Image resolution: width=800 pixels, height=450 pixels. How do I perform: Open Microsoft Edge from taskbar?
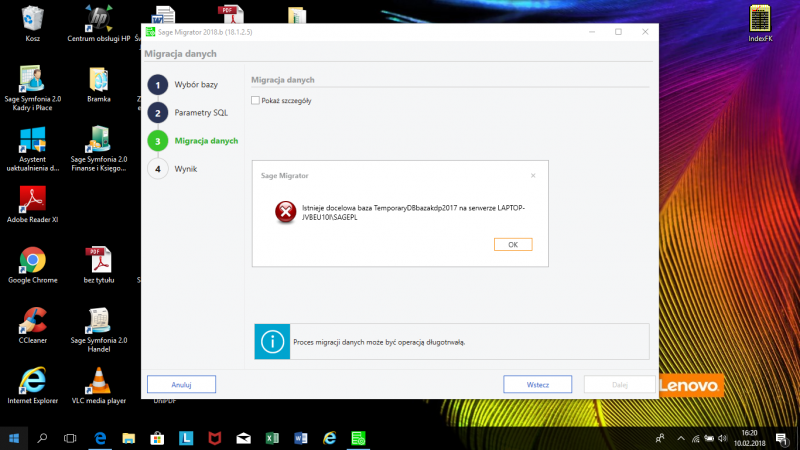[x=100, y=438]
